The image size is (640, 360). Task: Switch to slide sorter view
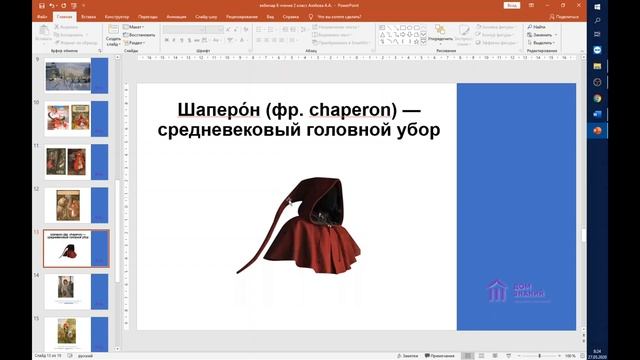click(482, 356)
